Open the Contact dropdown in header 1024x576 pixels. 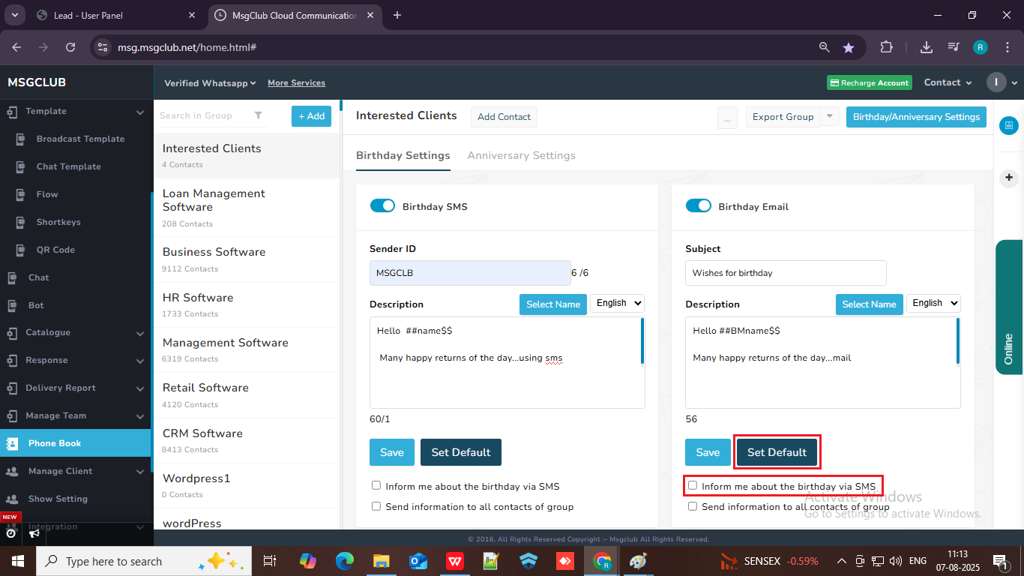tap(948, 82)
